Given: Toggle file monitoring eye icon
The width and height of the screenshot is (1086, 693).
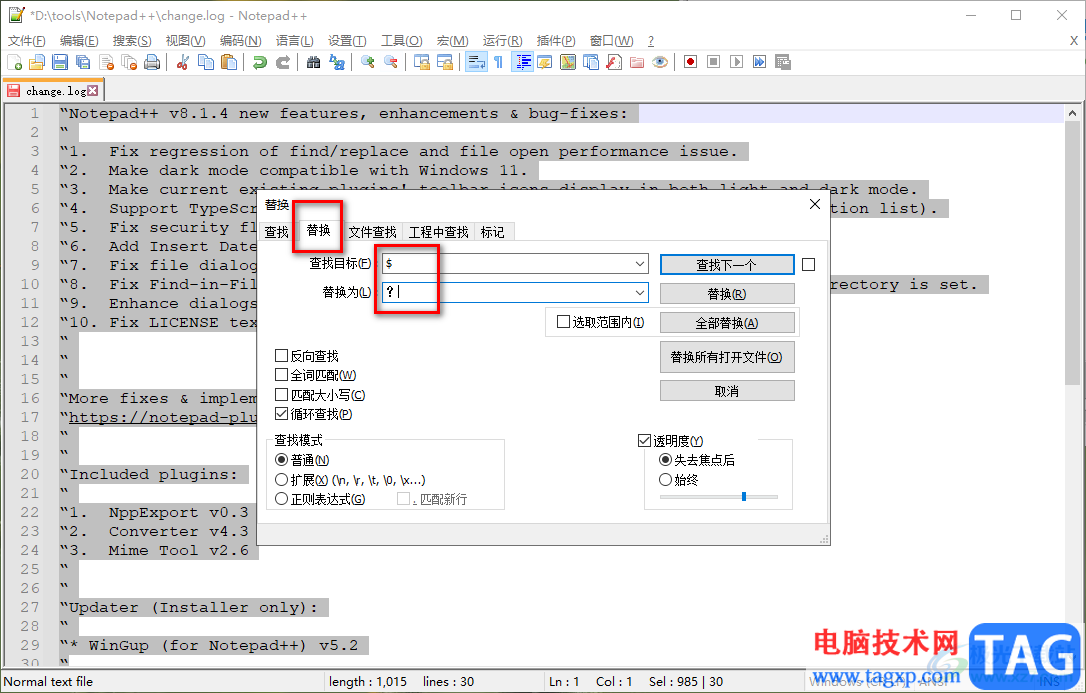Looking at the screenshot, I should coord(660,62).
